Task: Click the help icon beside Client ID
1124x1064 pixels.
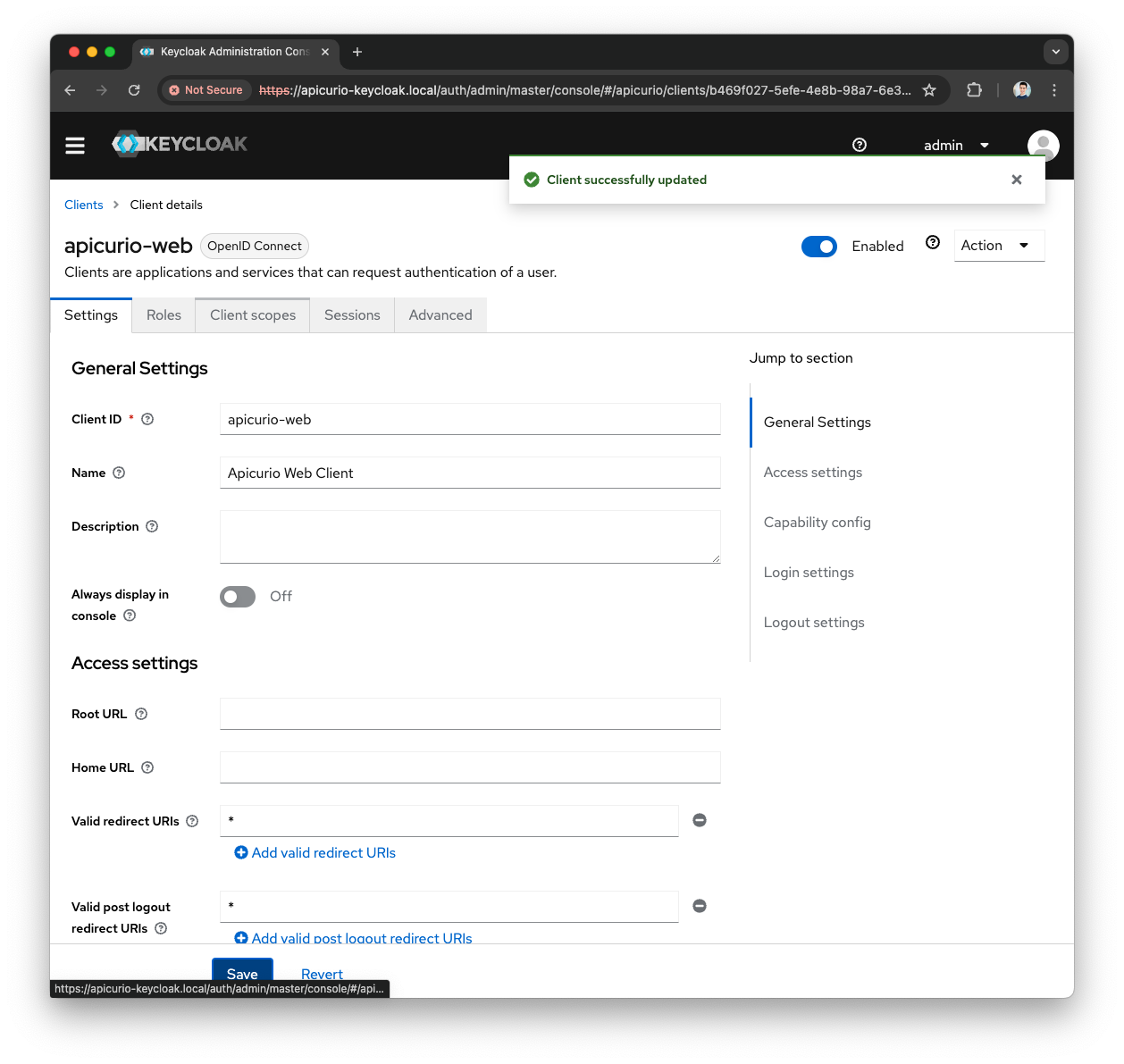Action: [x=147, y=418]
